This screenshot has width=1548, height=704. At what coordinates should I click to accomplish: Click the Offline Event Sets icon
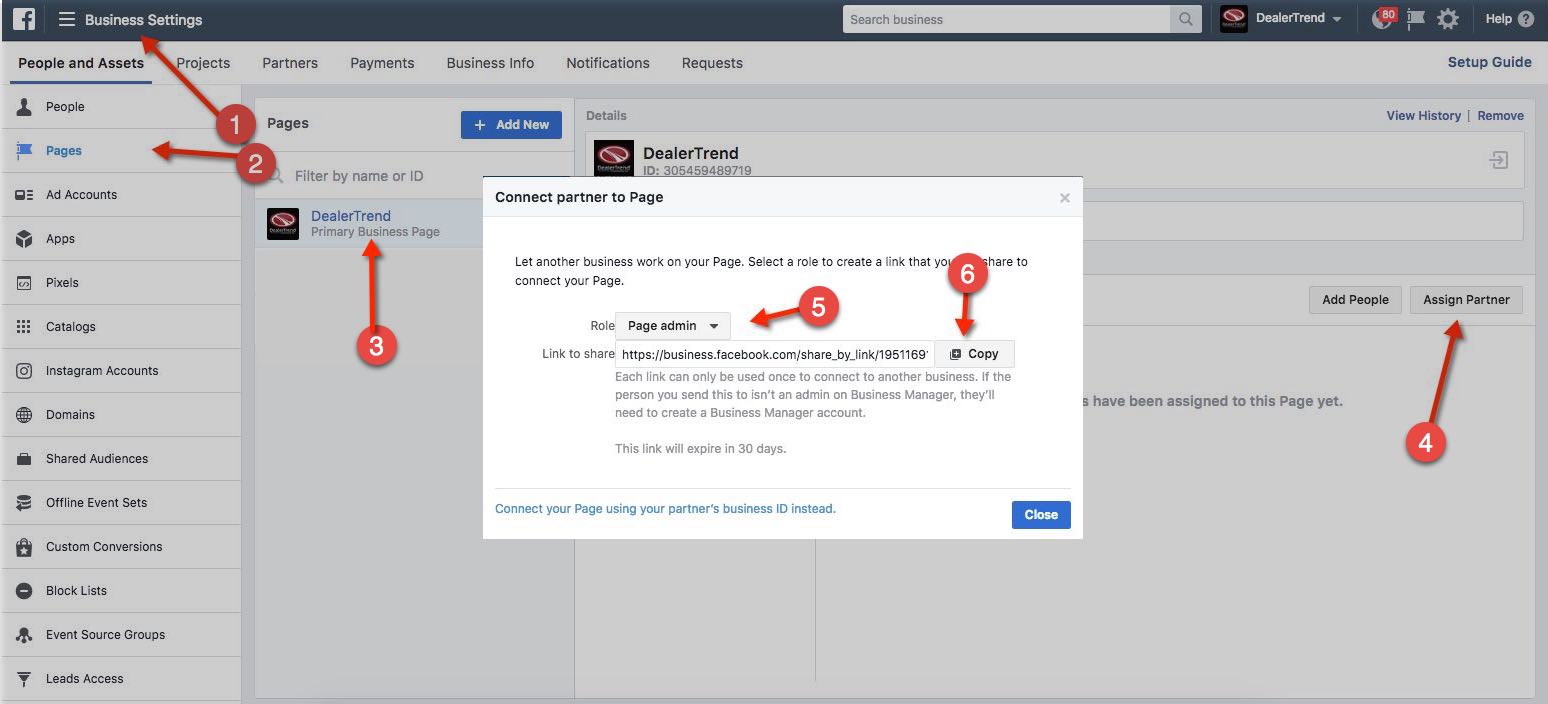pos(24,503)
